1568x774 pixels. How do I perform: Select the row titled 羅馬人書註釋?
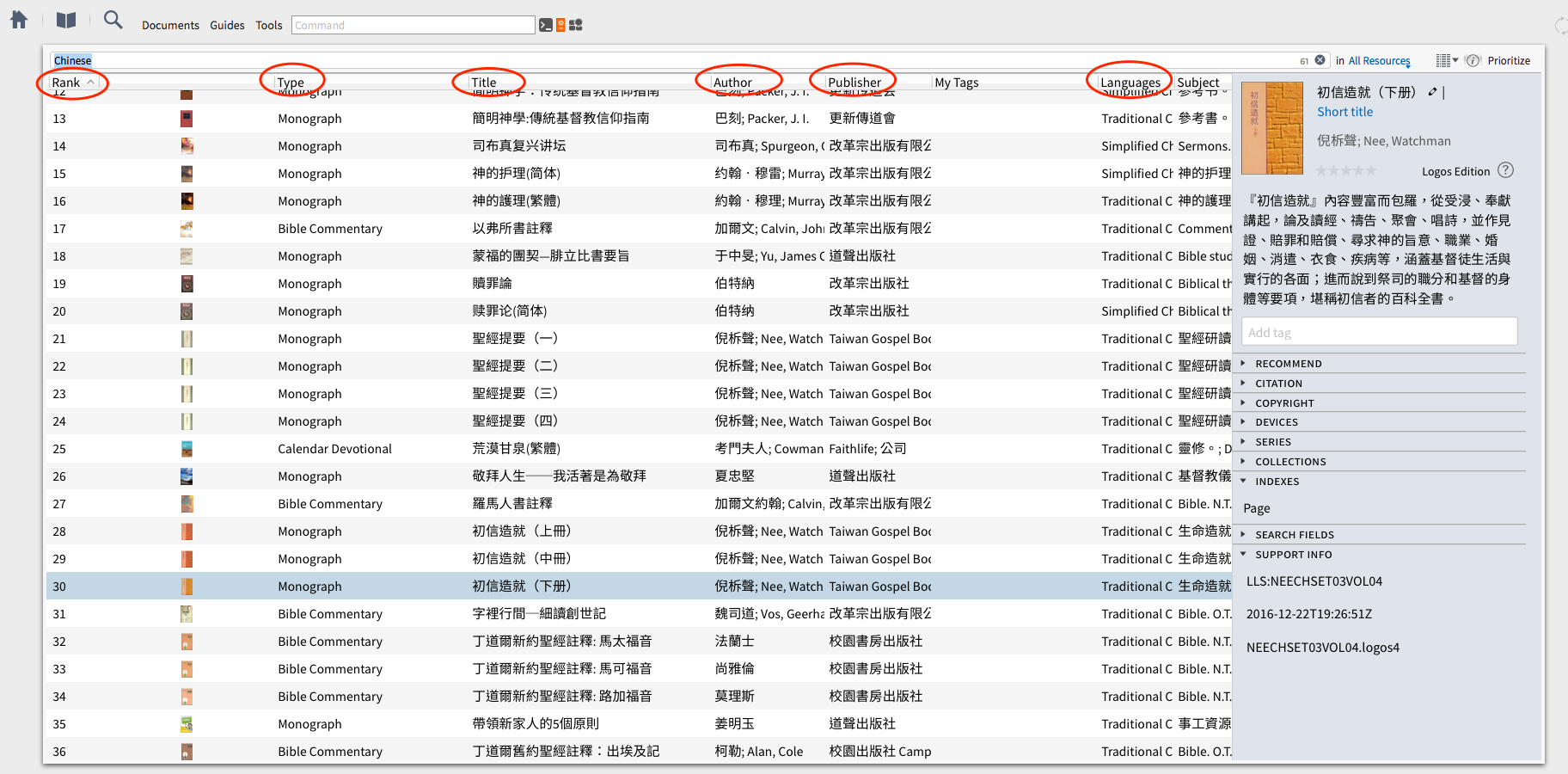click(639, 504)
